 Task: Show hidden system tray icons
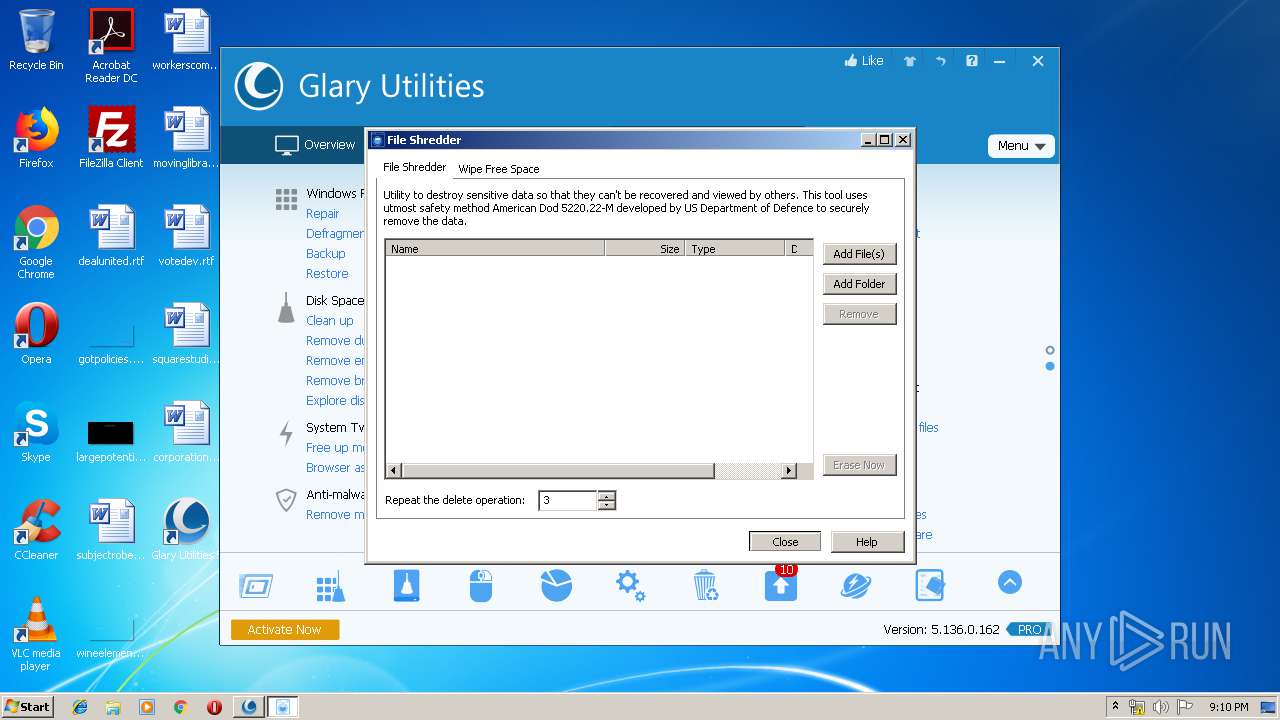point(1115,707)
